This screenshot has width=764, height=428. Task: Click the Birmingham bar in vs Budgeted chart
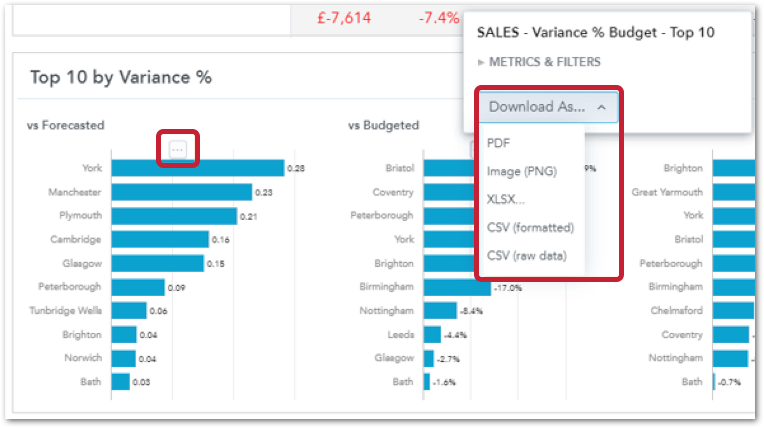pyautogui.click(x=457, y=287)
